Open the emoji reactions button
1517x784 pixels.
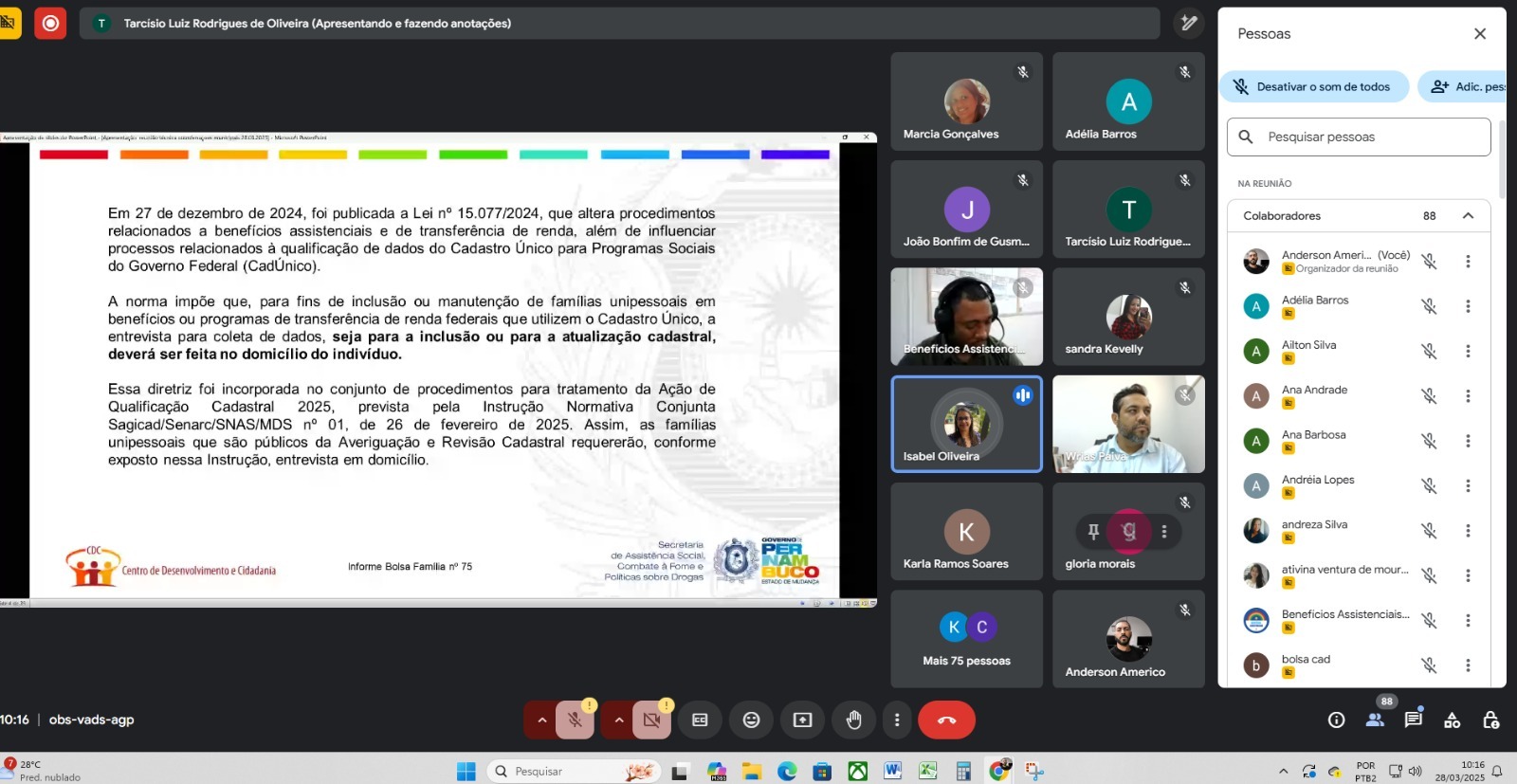tap(751, 720)
